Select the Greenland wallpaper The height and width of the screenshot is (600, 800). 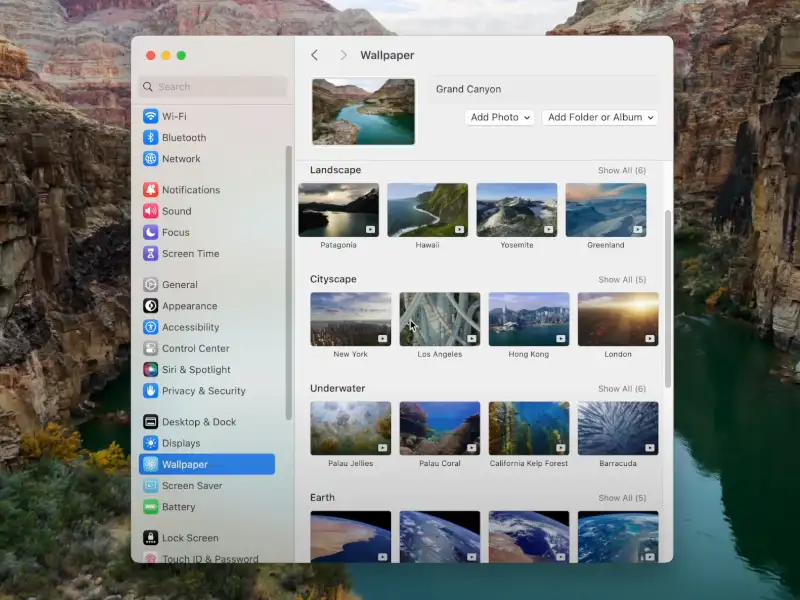pyautogui.click(x=606, y=210)
